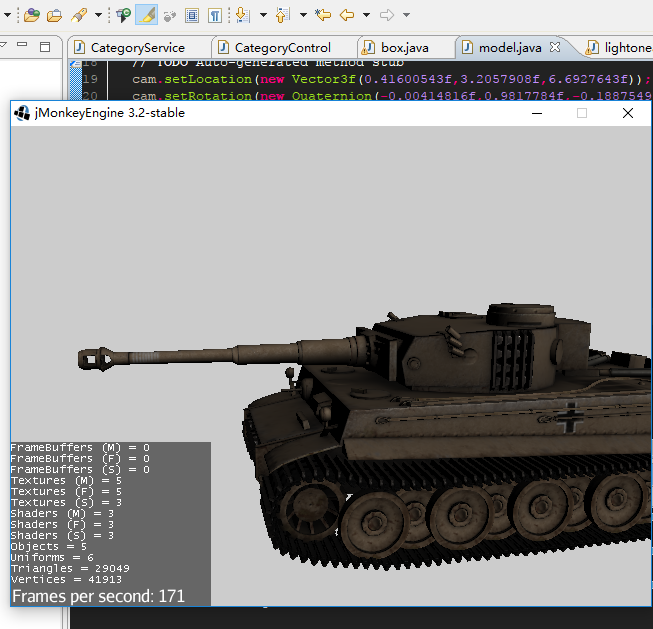Click the 'Objects = 5' stat line
The image size is (653, 629).
click(49, 546)
